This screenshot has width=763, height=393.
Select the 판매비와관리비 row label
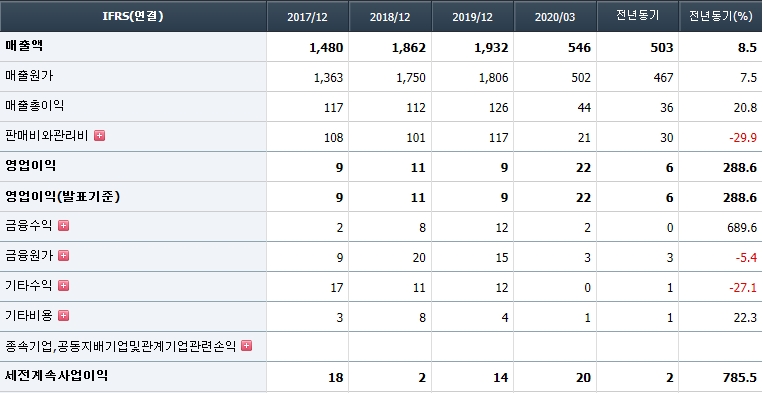tap(47, 136)
